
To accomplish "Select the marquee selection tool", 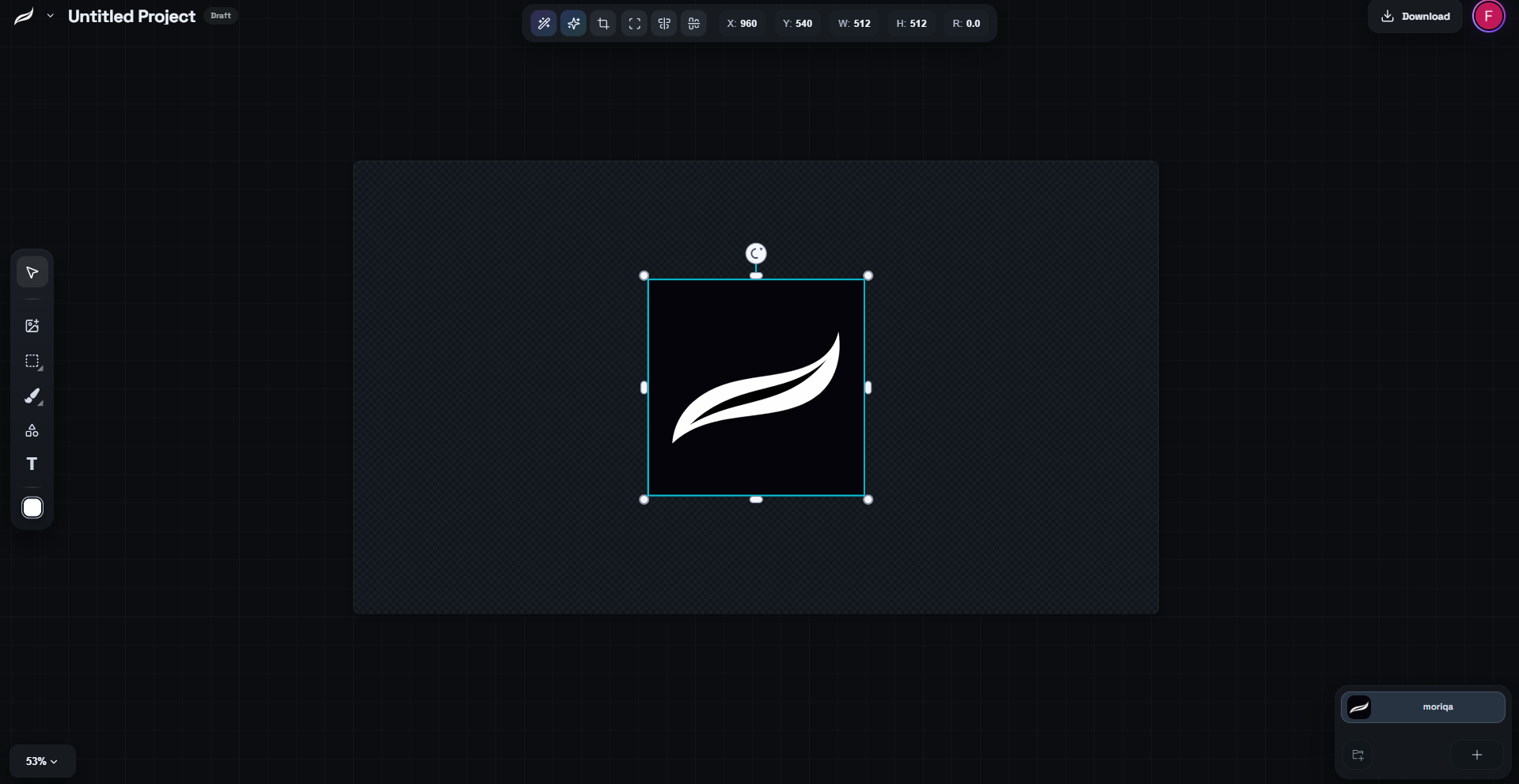I will point(32,362).
